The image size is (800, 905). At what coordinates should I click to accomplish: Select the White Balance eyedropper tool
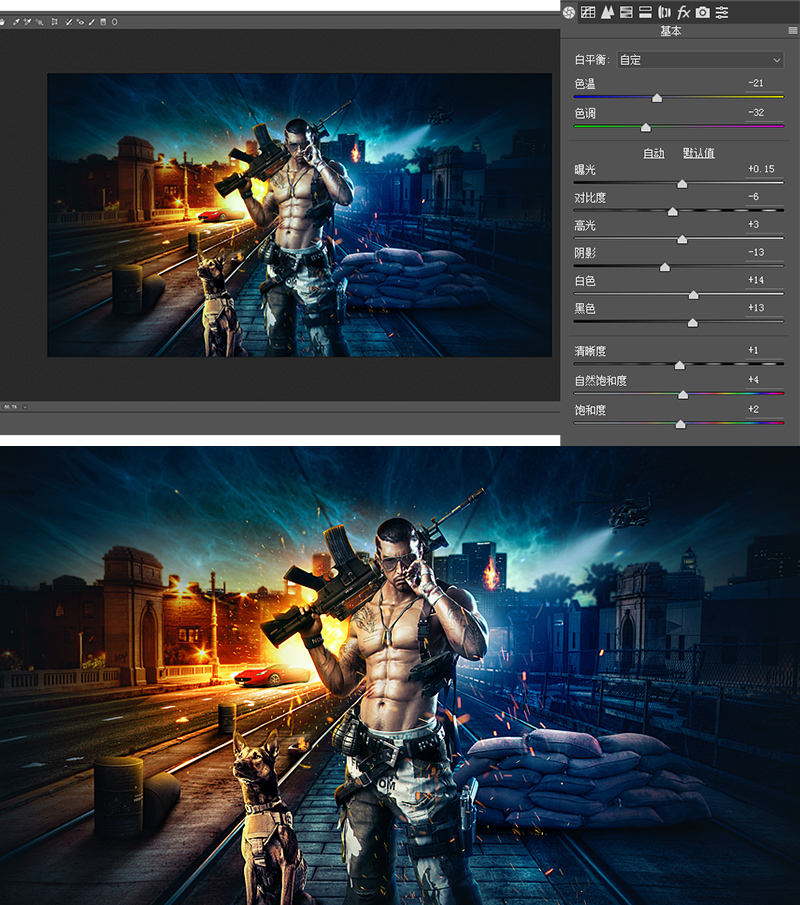coord(16,22)
